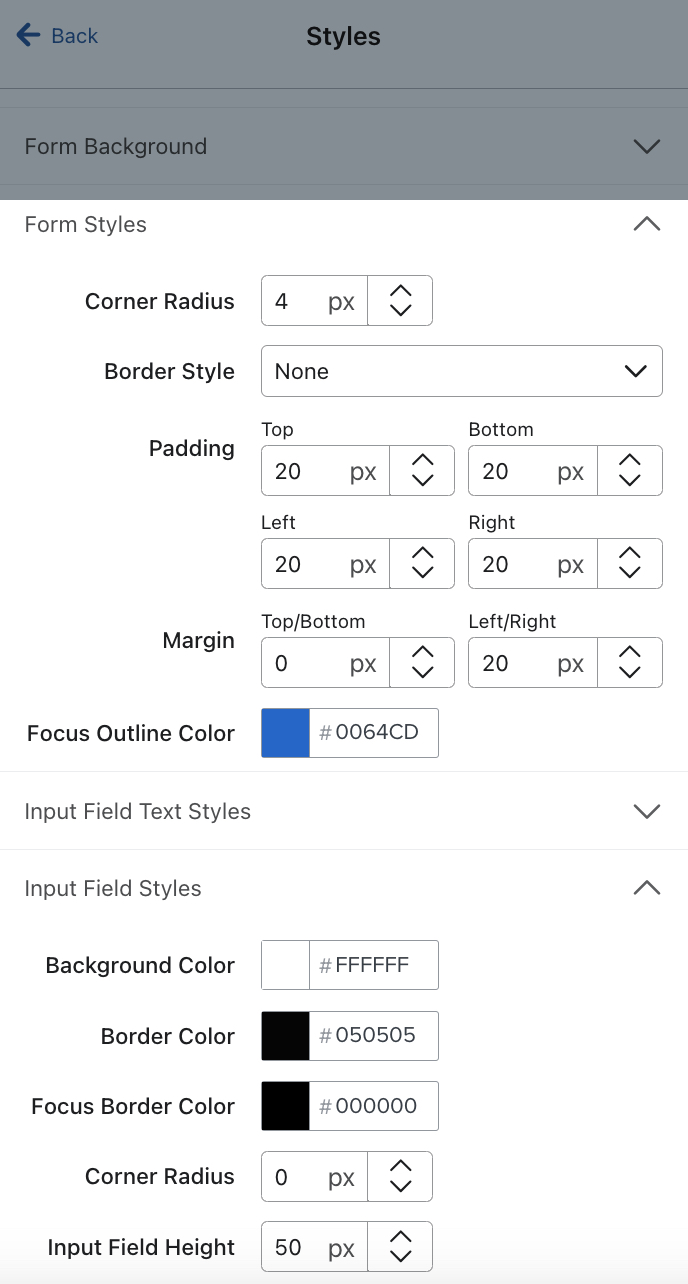Expand the Input Field Text Styles section
The image size is (688, 1284).
pos(646,811)
